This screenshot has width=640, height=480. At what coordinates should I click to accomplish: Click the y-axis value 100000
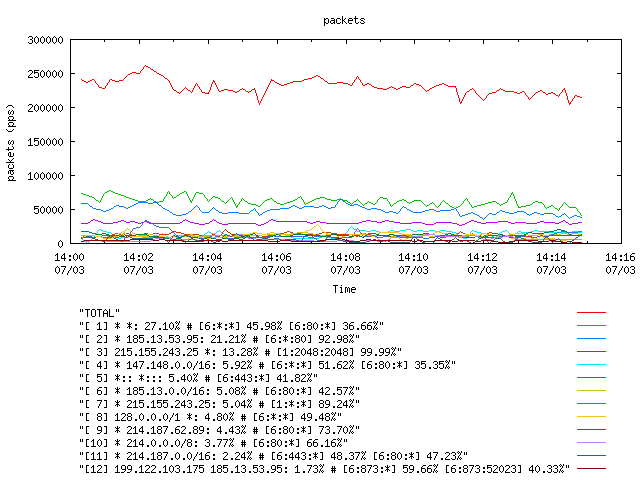(x=45, y=176)
